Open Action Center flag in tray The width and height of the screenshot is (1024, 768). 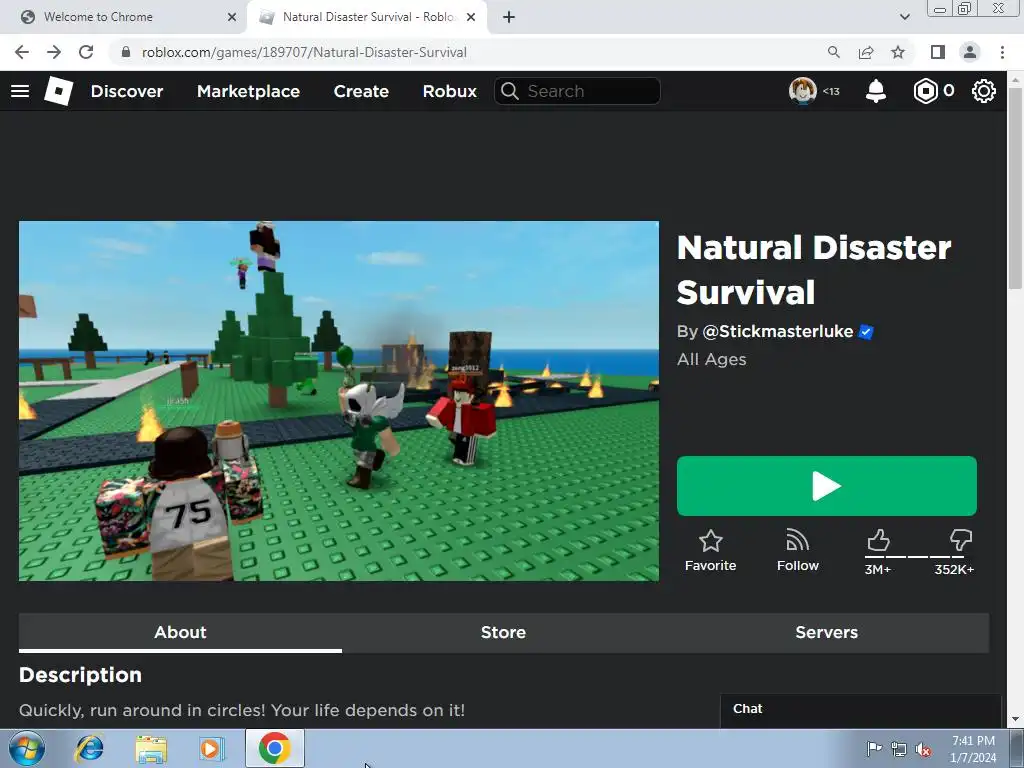(874, 749)
